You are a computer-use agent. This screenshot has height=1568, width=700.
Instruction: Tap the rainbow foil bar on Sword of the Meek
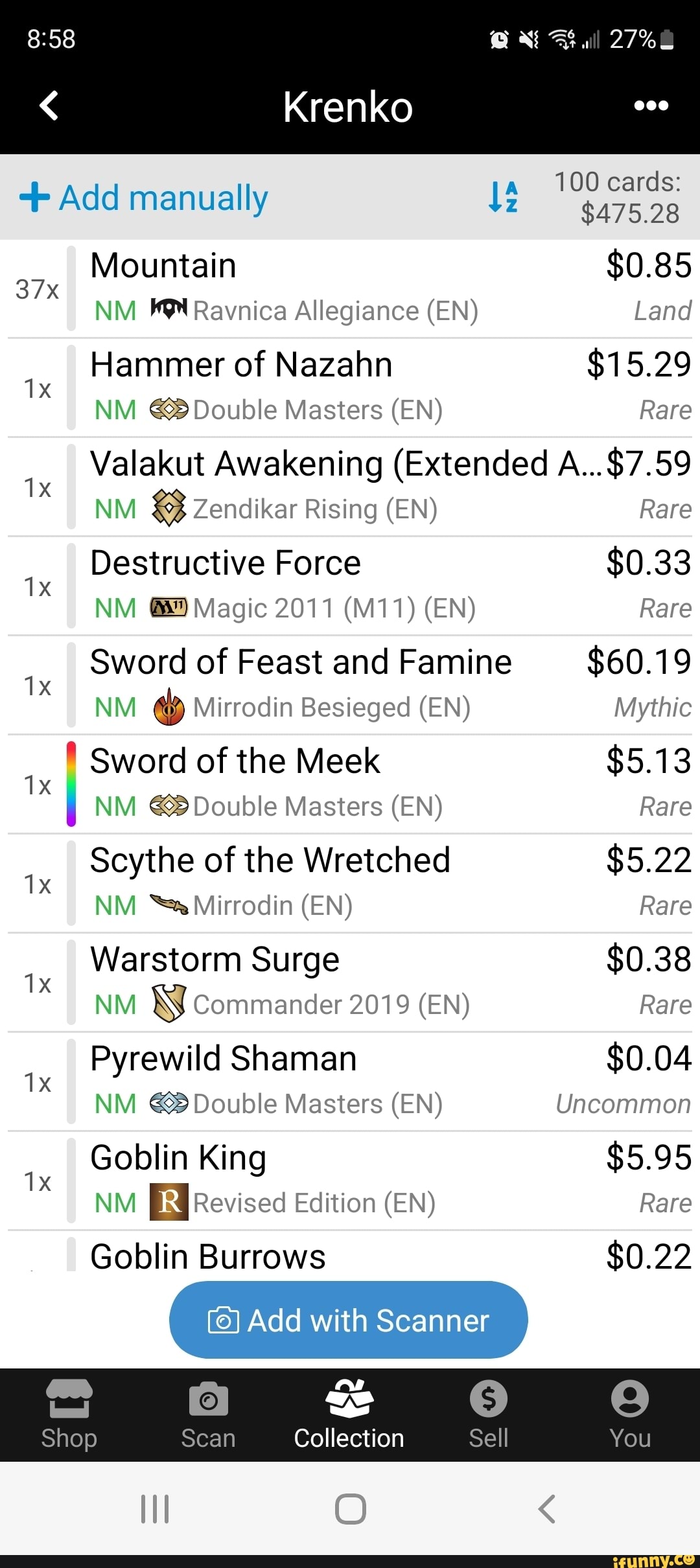pyautogui.click(x=71, y=784)
